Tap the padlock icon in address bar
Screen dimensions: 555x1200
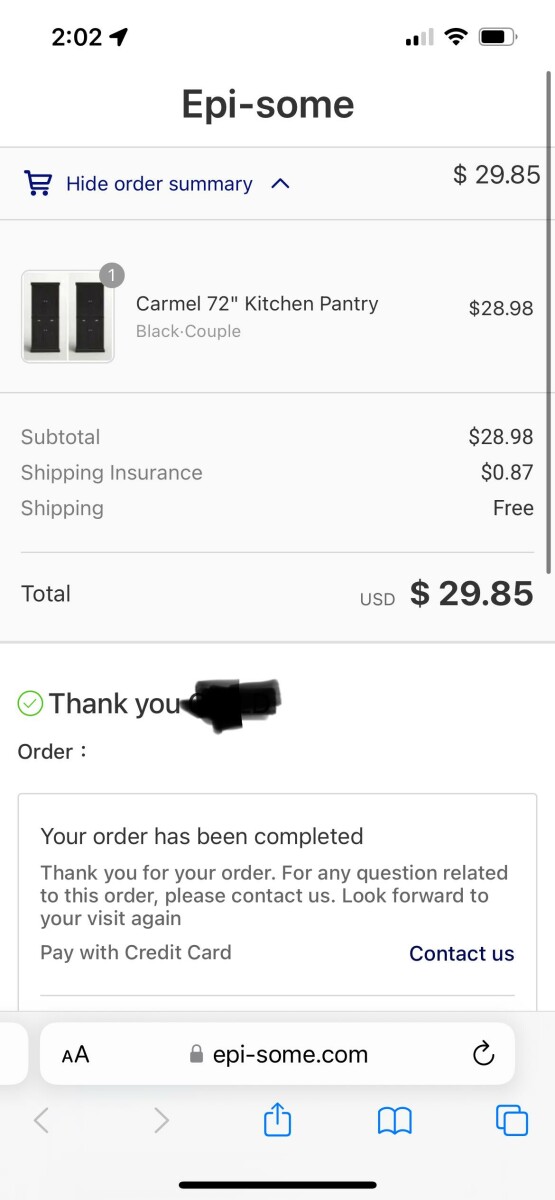[196, 1054]
